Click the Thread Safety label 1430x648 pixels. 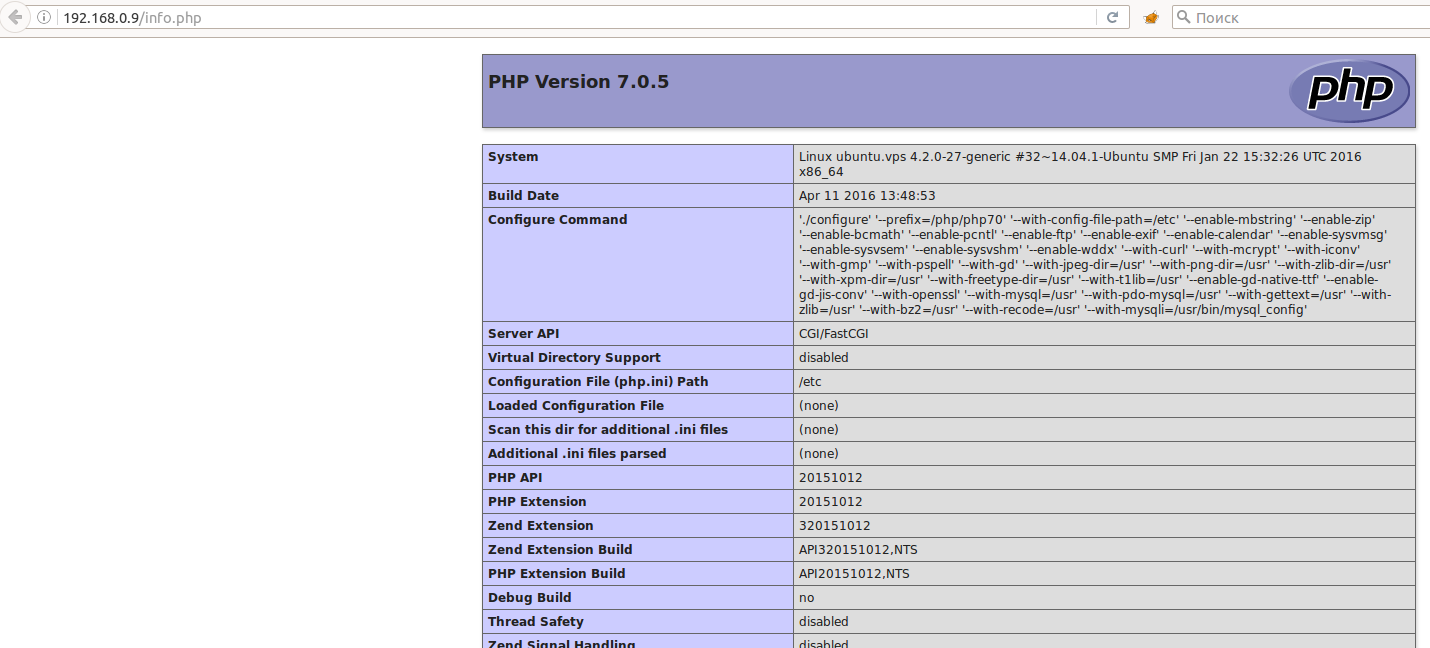tap(536, 622)
